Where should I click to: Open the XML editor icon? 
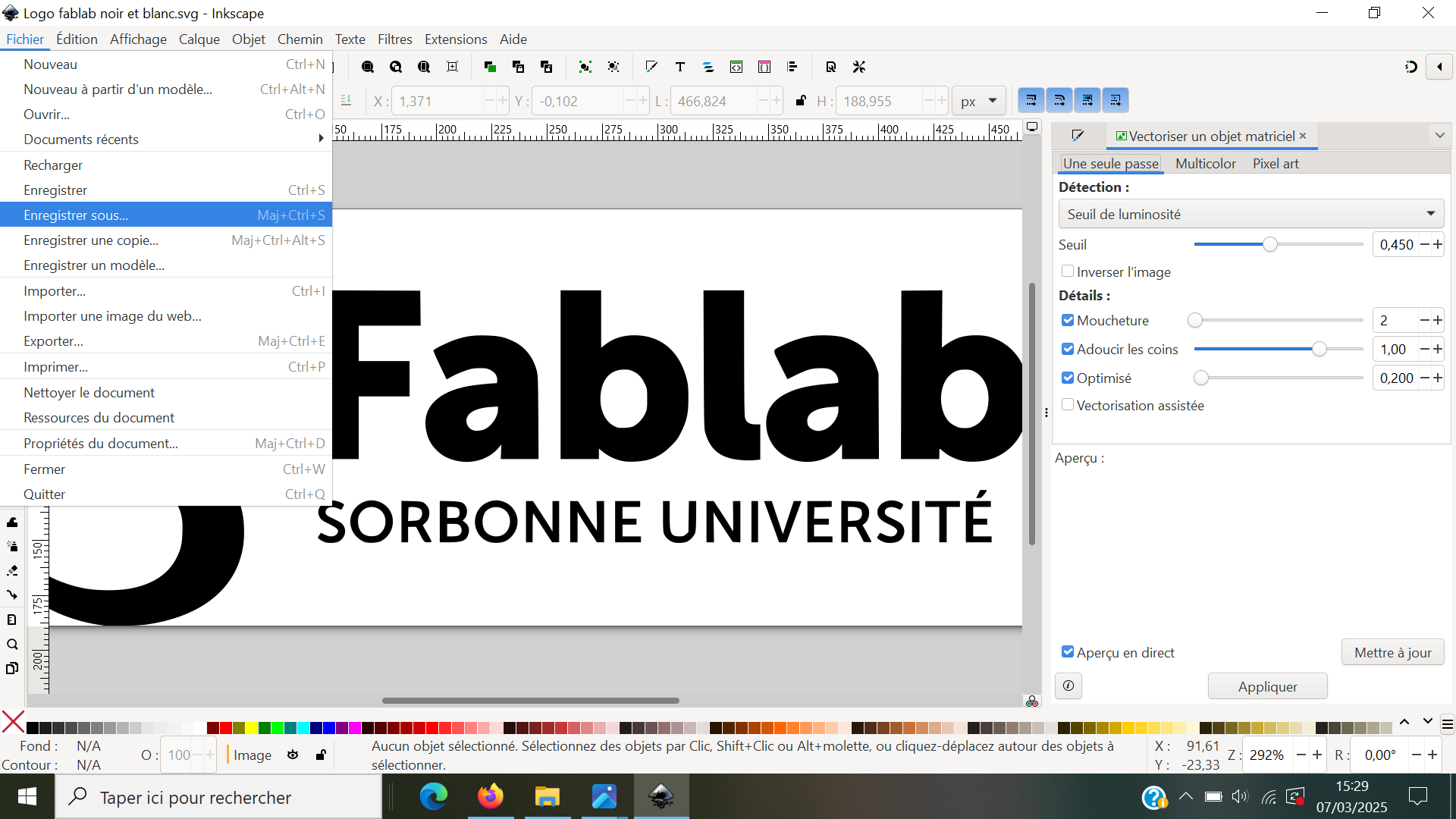[x=736, y=67]
